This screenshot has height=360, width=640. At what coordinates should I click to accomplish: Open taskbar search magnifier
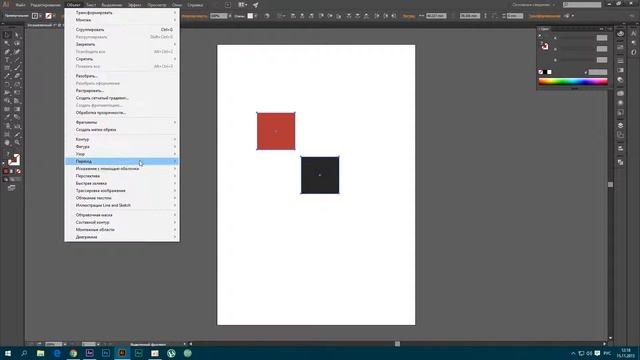coord(24,353)
